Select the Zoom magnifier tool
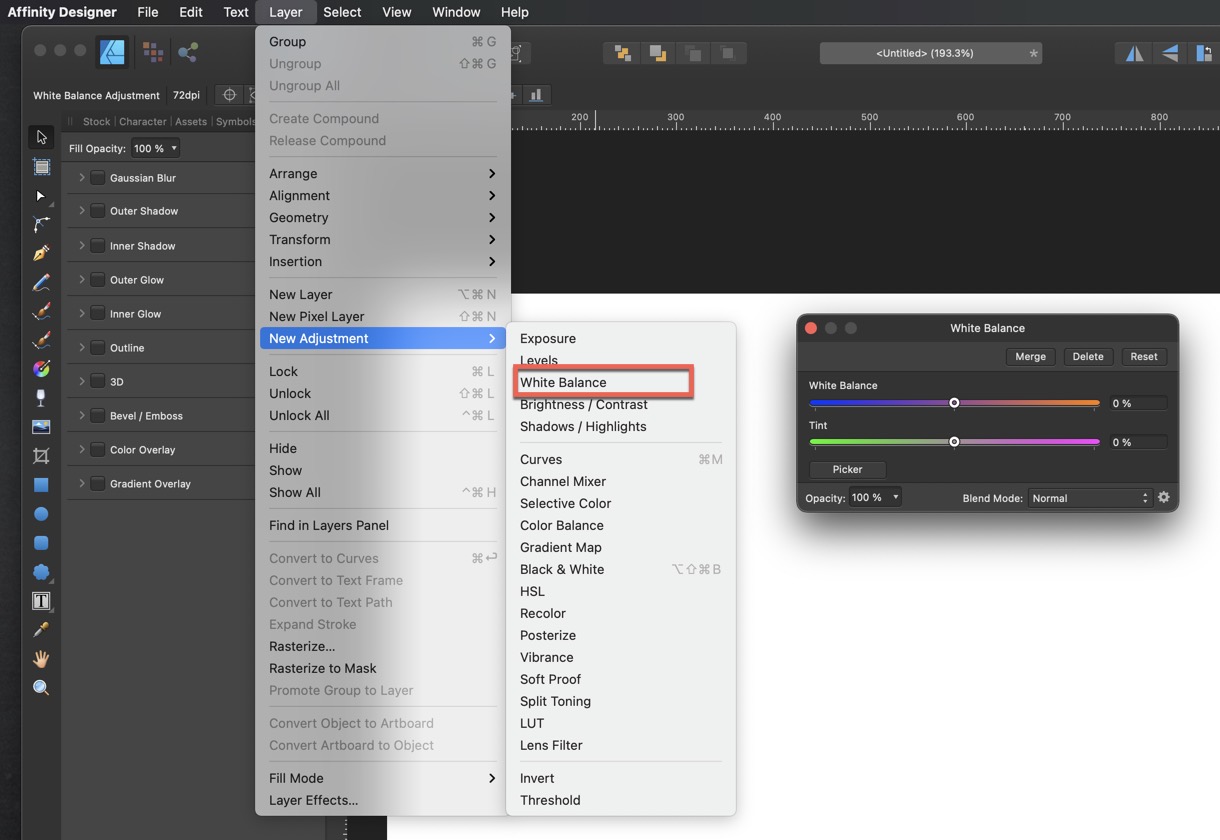 pos(41,688)
